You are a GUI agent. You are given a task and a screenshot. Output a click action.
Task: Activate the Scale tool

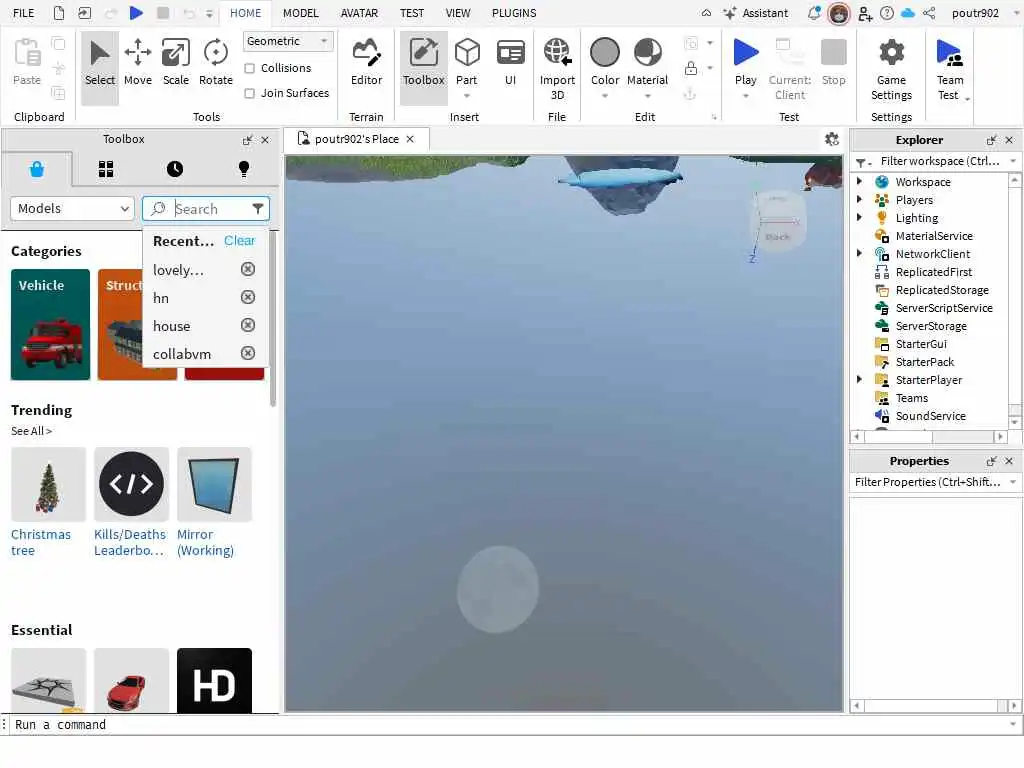tap(176, 62)
